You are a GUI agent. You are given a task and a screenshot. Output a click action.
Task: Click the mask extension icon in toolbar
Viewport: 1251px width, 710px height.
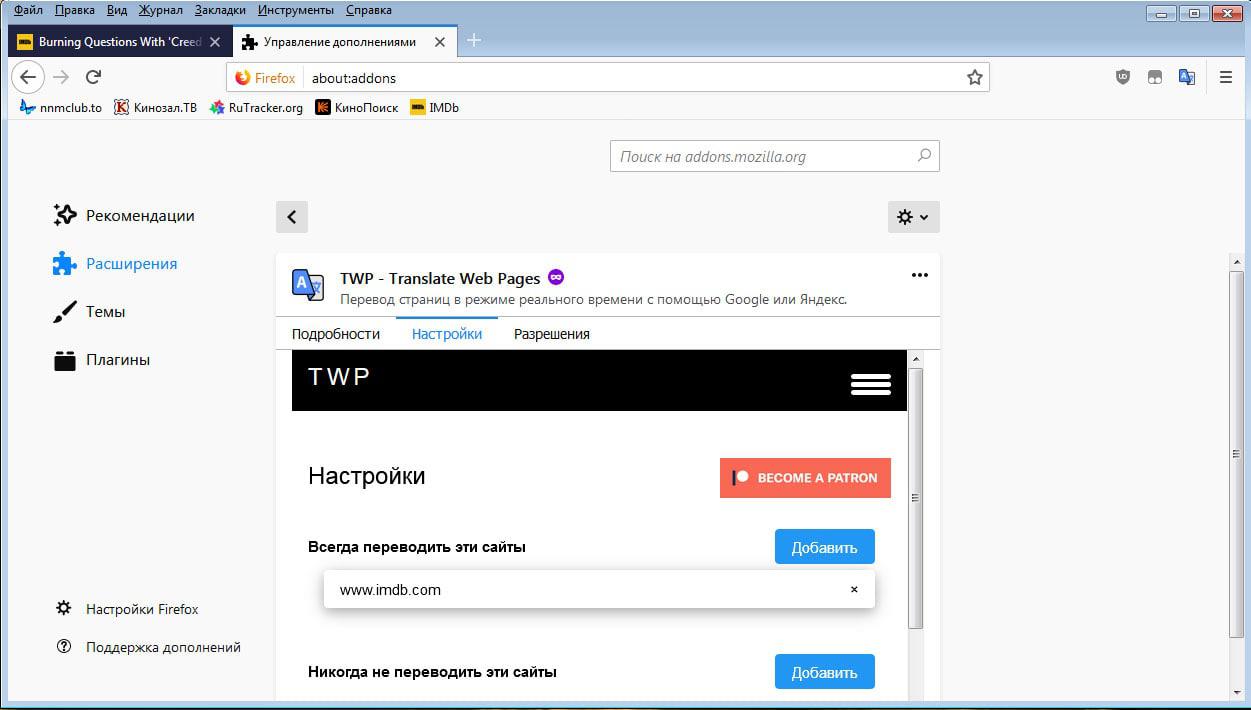[x=1155, y=77]
